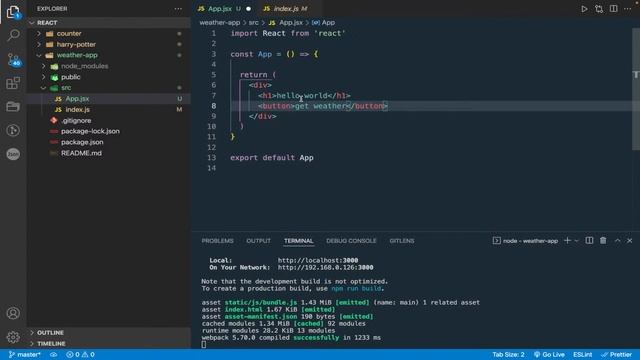Open the Explorer view icon
The width and height of the screenshot is (640, 360).
pos(13,12)
